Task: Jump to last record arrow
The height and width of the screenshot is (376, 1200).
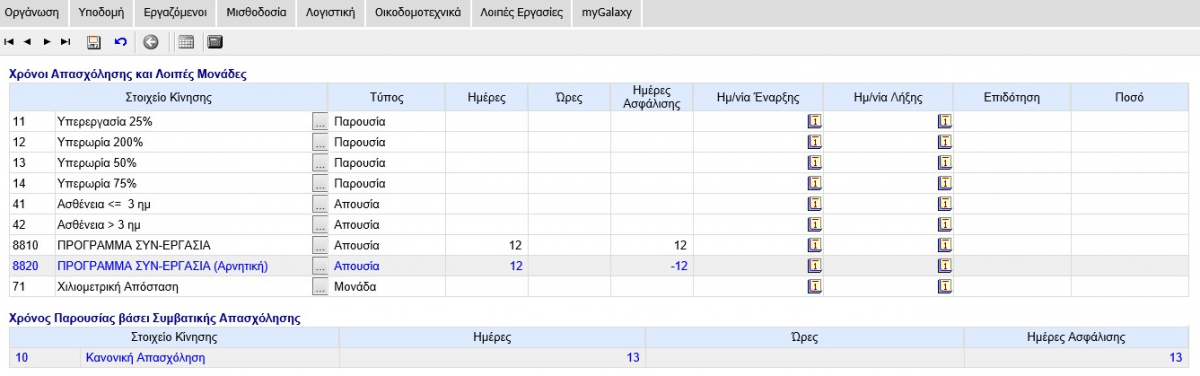Action: click(65, 42)
